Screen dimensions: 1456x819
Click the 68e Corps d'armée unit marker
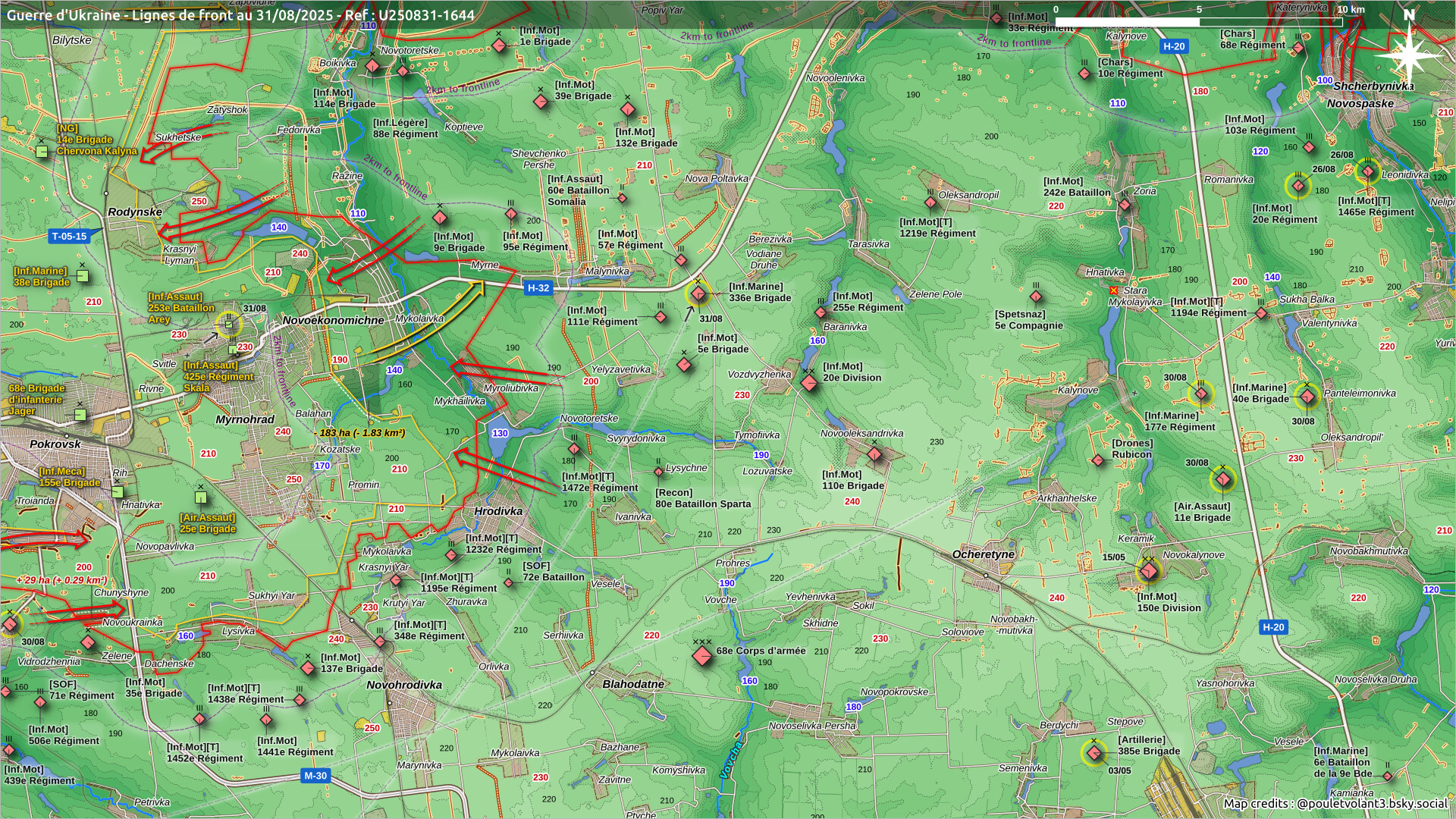pos(702,657)
